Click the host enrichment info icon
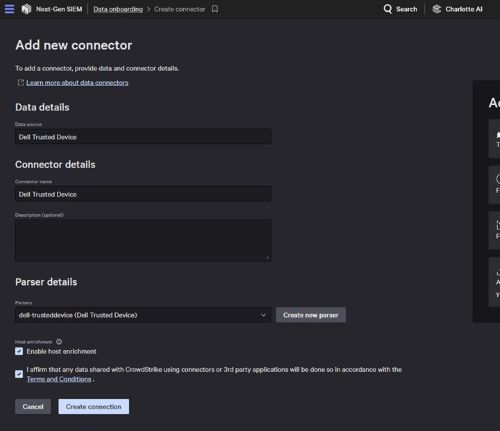Image resolution: width=500 pixels, height=431 pixels. (x=59, y=342)
